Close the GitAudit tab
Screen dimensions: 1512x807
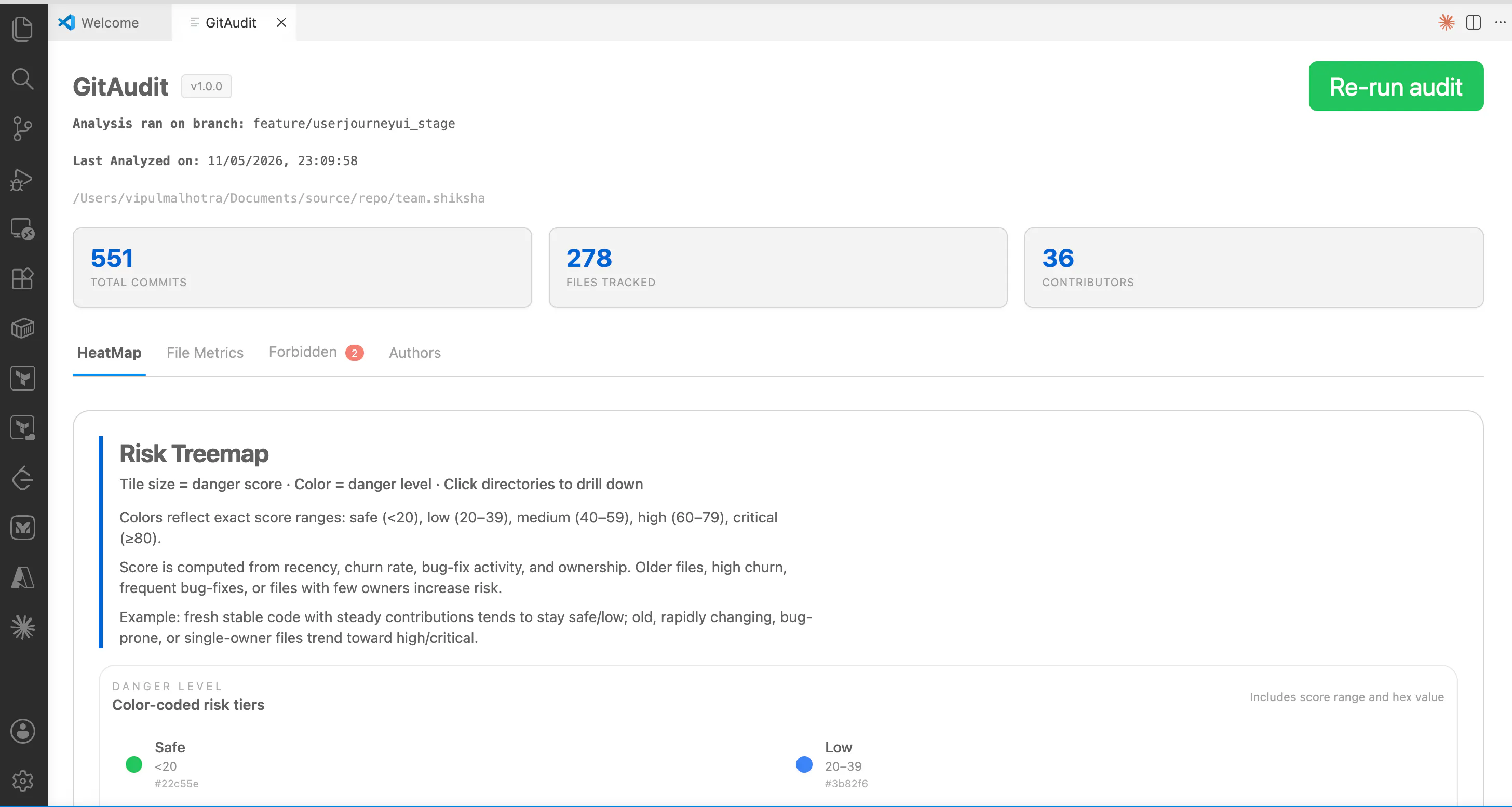pos(281,22)
